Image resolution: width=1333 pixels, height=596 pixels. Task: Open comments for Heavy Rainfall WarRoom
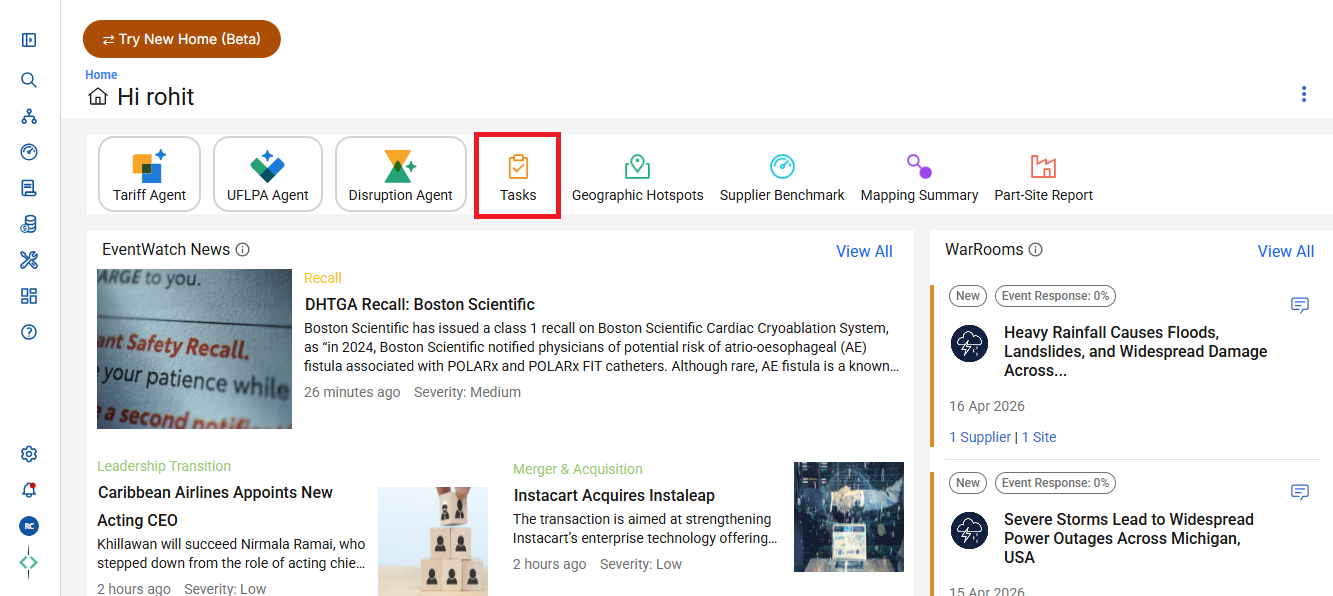1300,305
